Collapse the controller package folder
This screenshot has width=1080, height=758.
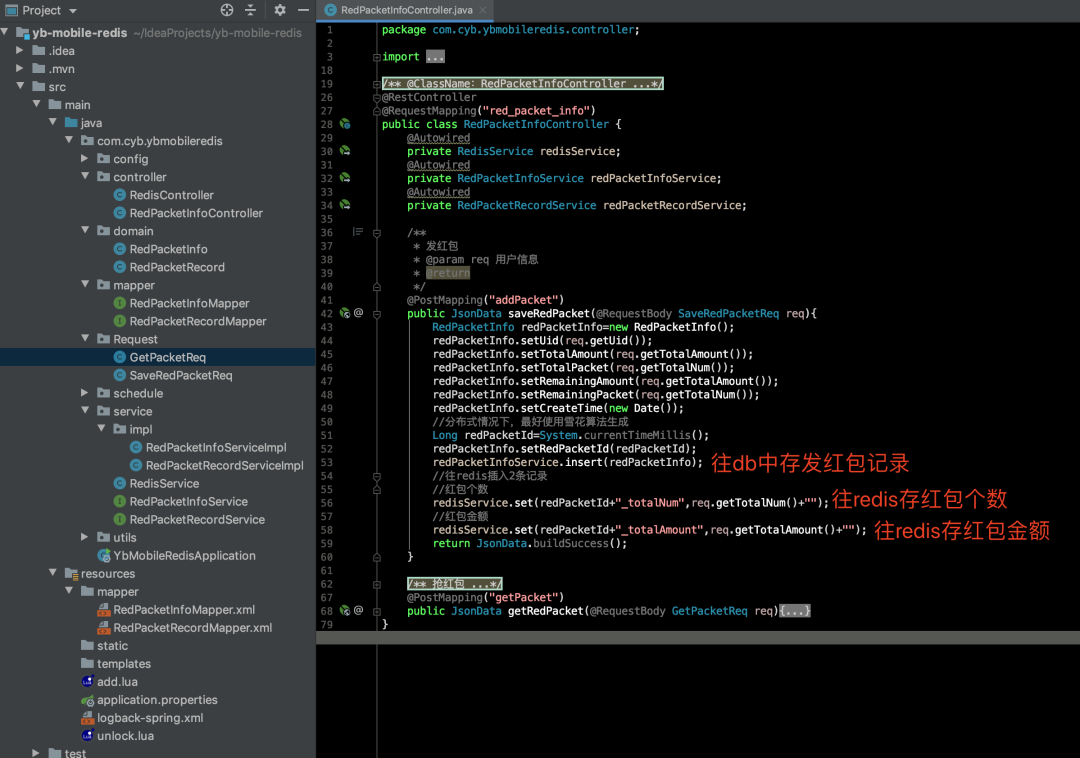85,177
